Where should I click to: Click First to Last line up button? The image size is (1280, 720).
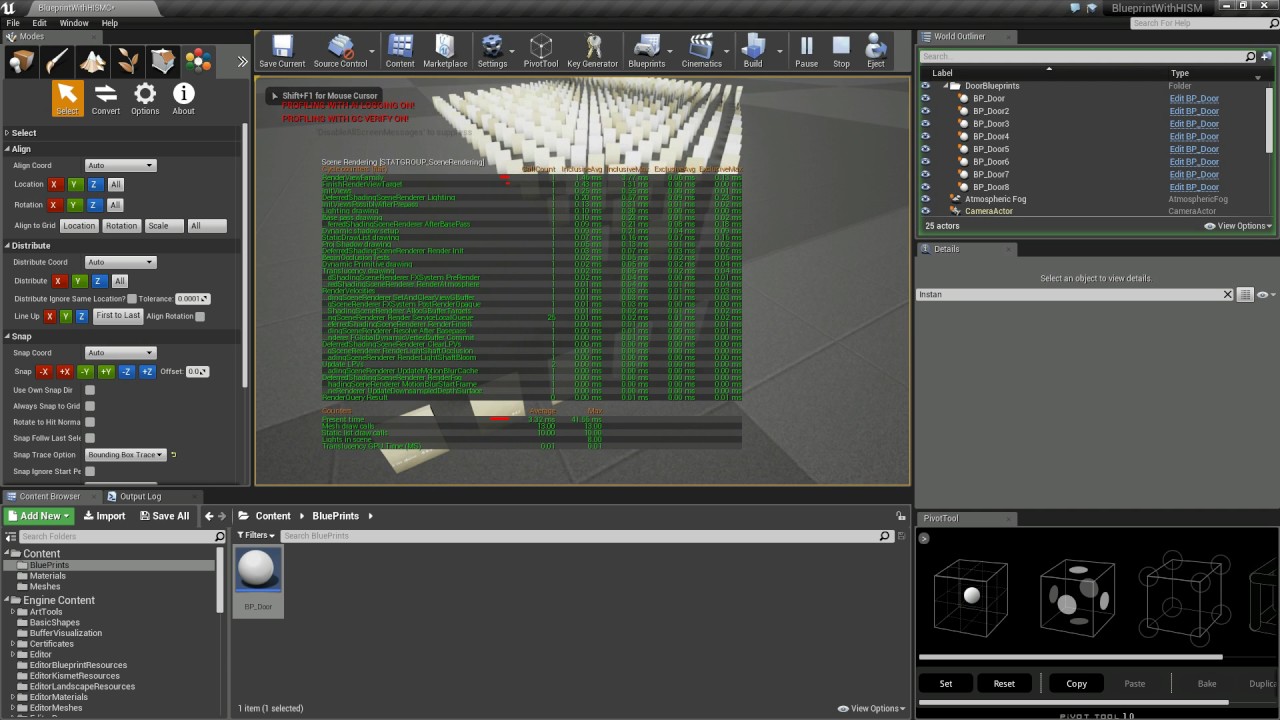(x=118, y=316)
